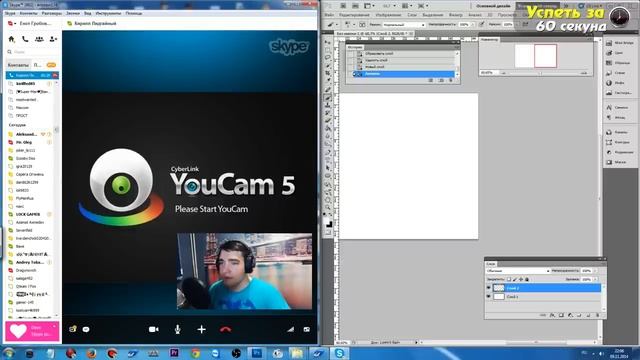Open the brush Режим blending mode dropdown
The width and height of the screenshot is (640, 360).
404,25
